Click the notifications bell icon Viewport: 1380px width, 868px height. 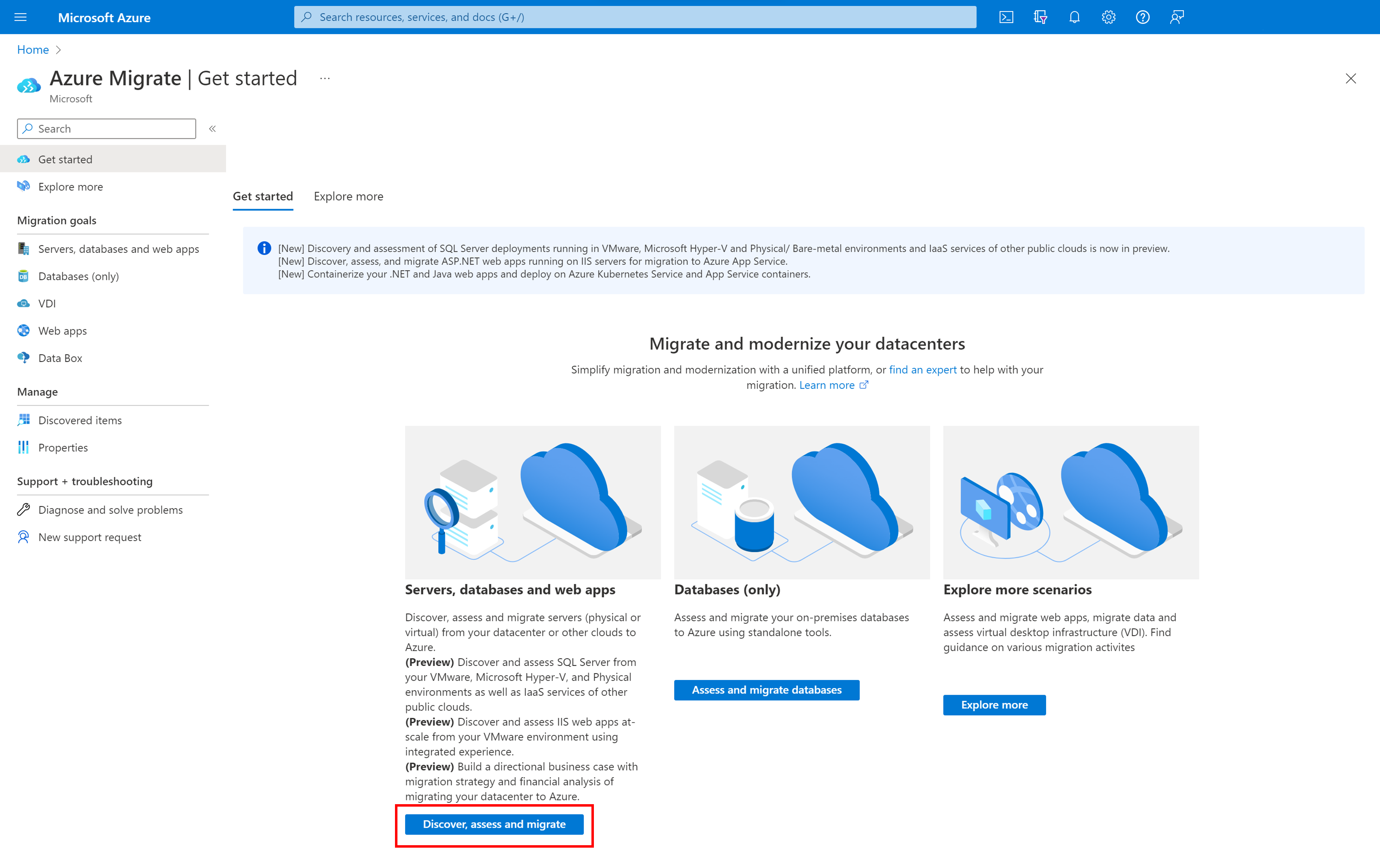click(x=1074, y=17)
